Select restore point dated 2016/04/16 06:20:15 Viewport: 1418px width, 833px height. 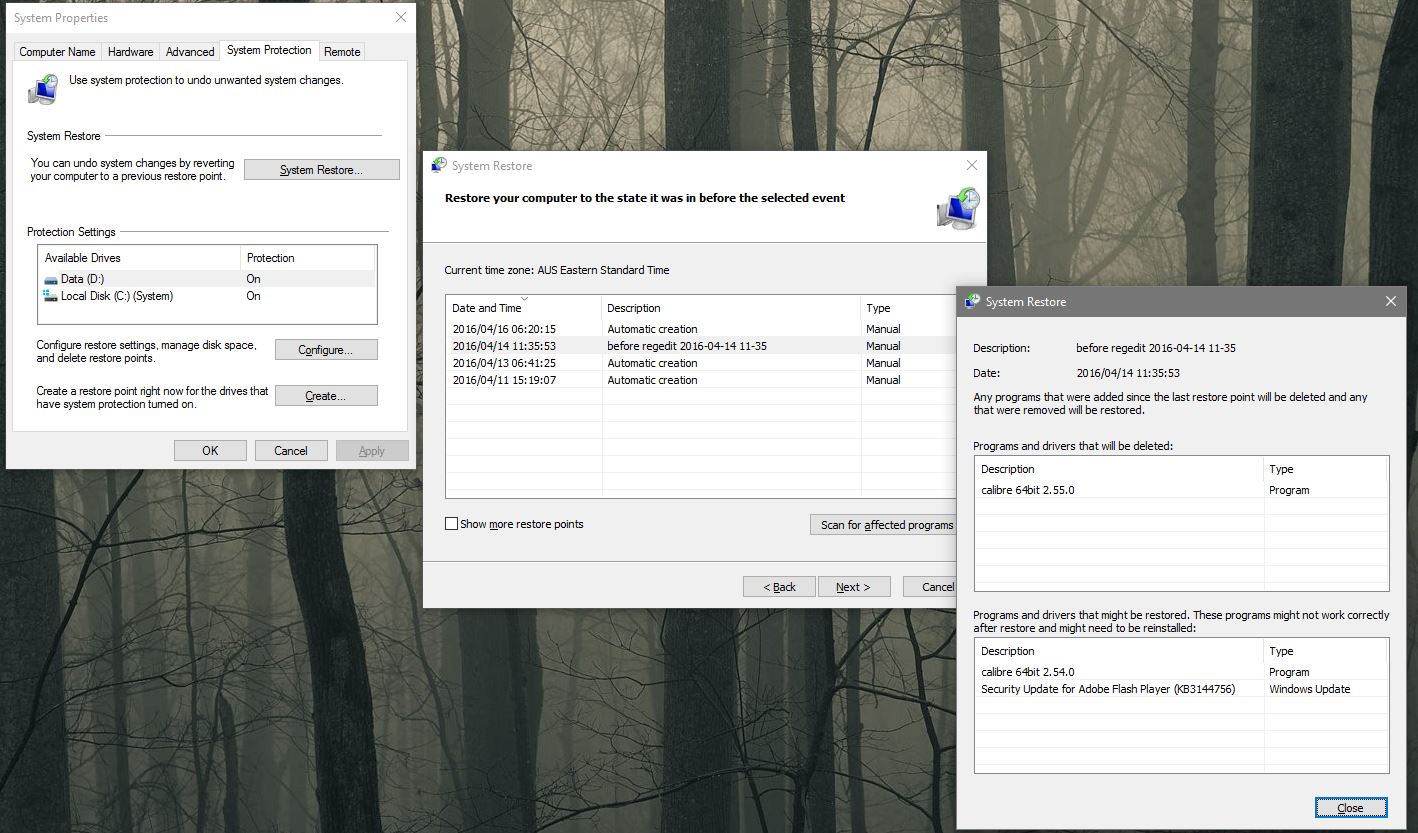click(703, 329)
